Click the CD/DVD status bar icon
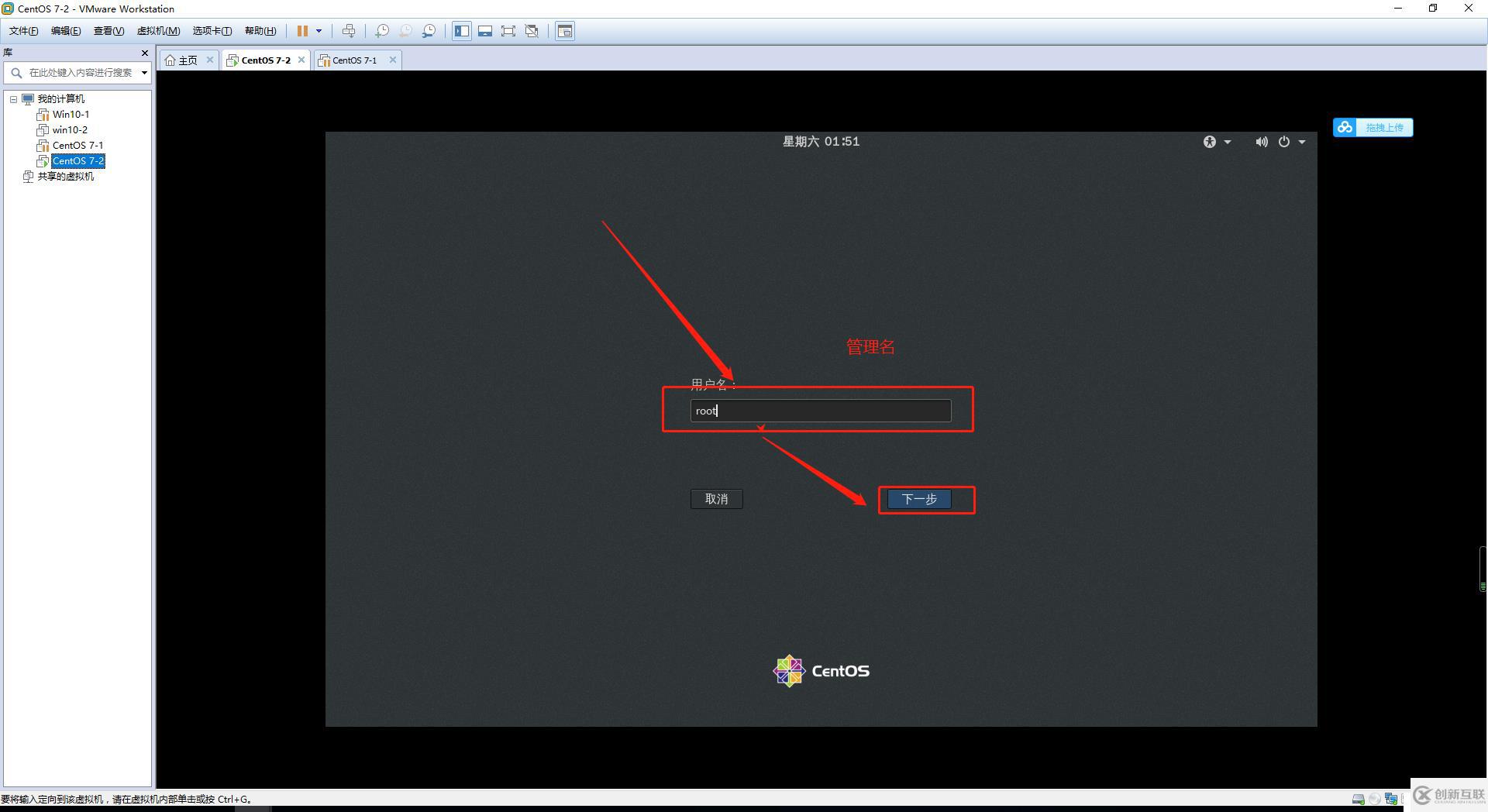The image size is (1488, 812). point(1375,799)
